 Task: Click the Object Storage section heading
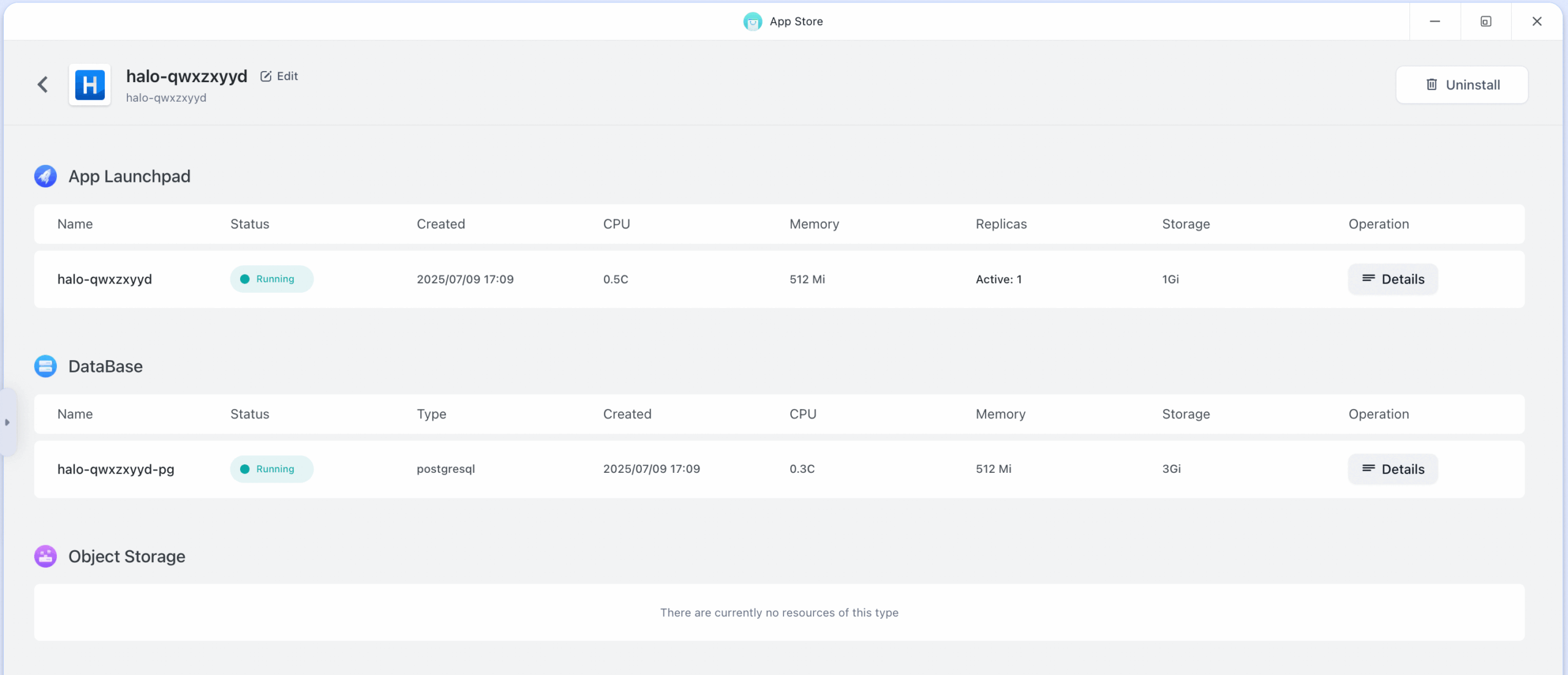127,556
